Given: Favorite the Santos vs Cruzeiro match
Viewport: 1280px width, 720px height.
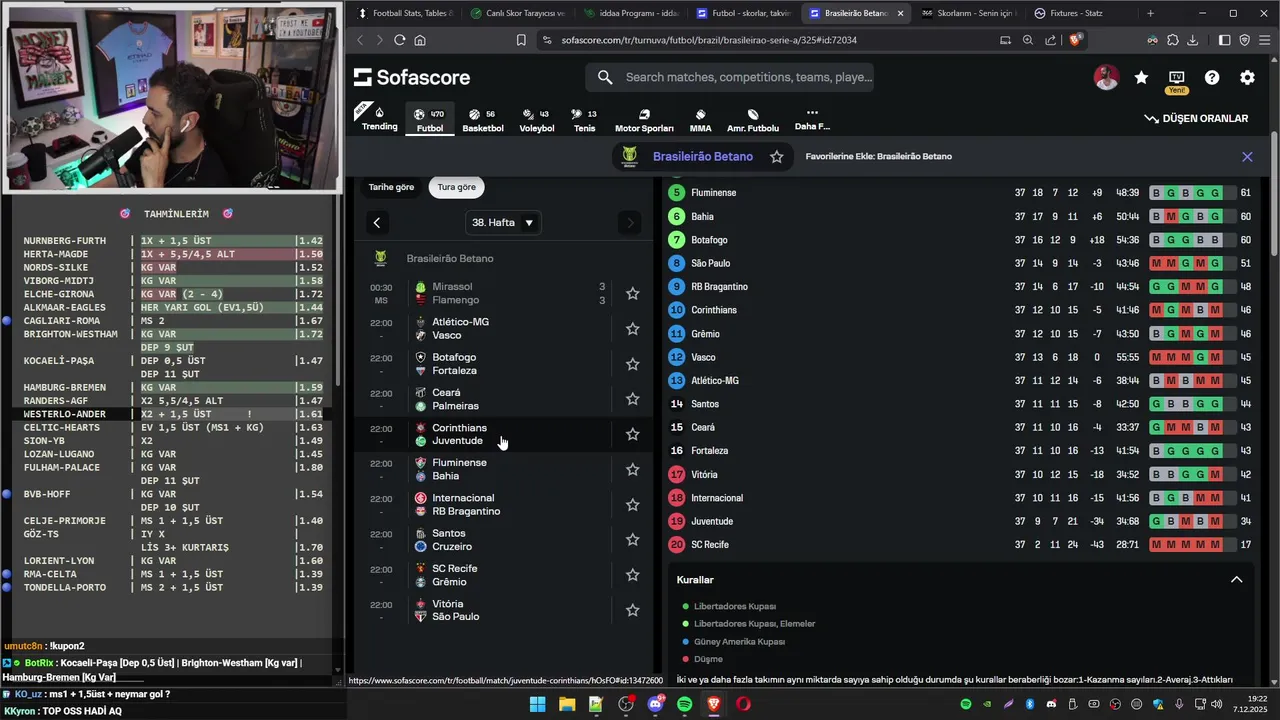Looking at the screenshot, I should (x=632, y=540).
